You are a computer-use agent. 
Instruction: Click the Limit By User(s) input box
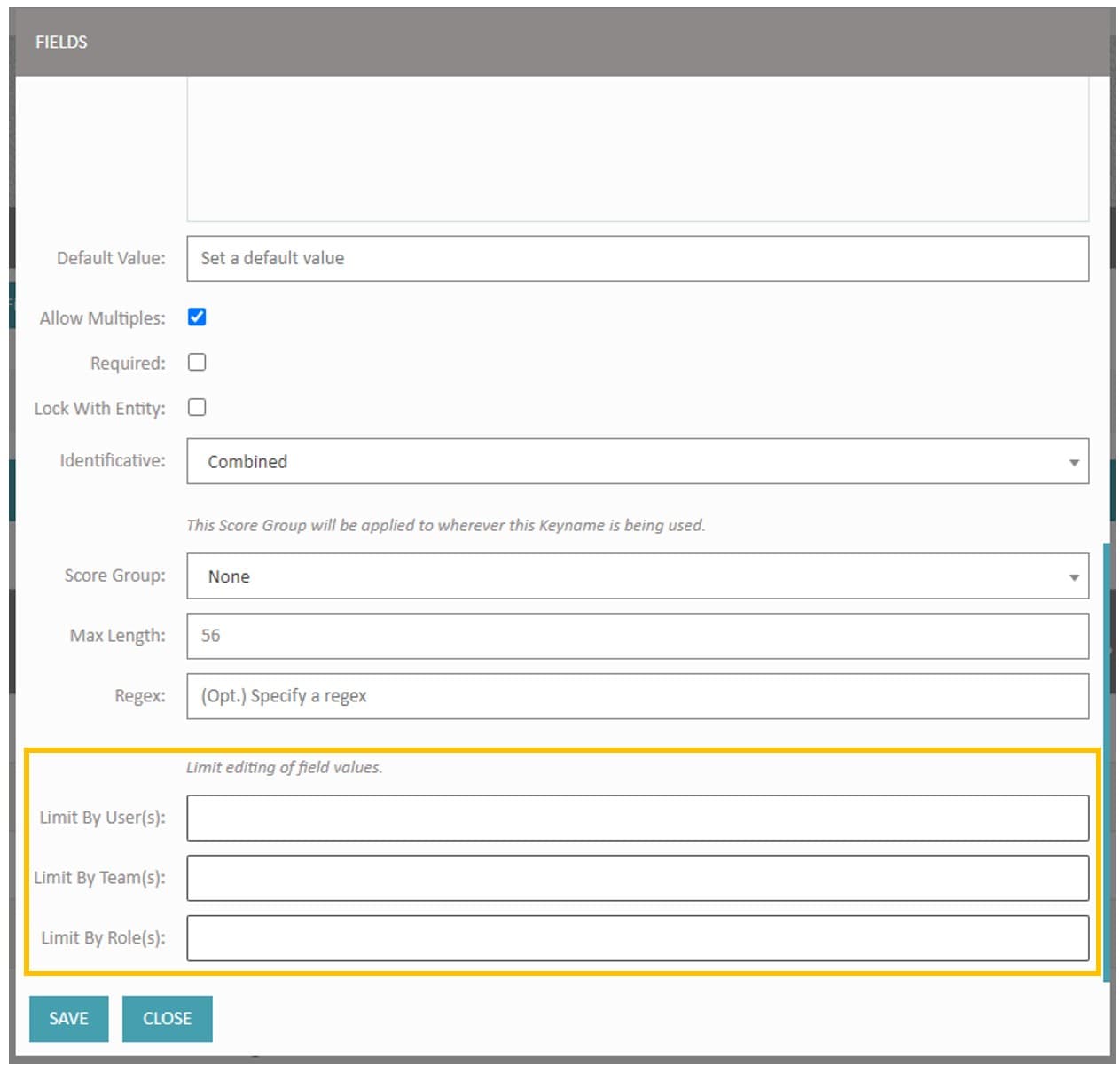point(637,818)
